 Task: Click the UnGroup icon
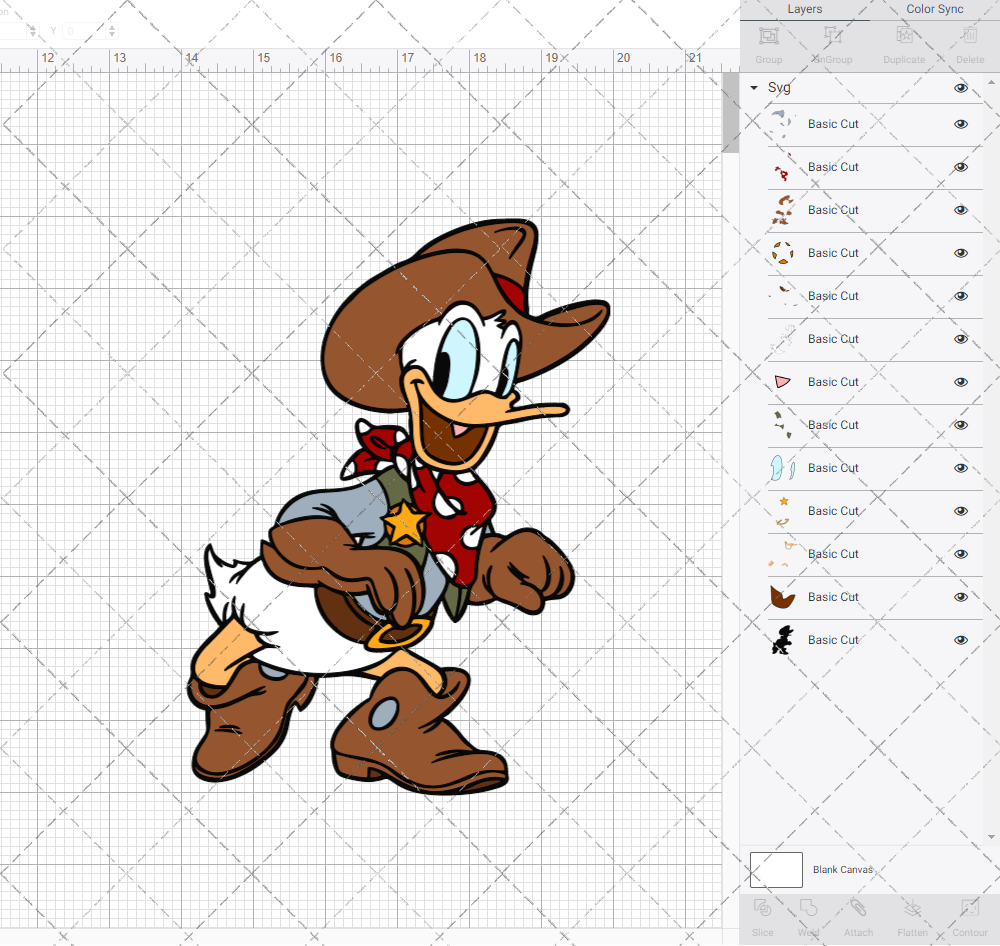833,35
